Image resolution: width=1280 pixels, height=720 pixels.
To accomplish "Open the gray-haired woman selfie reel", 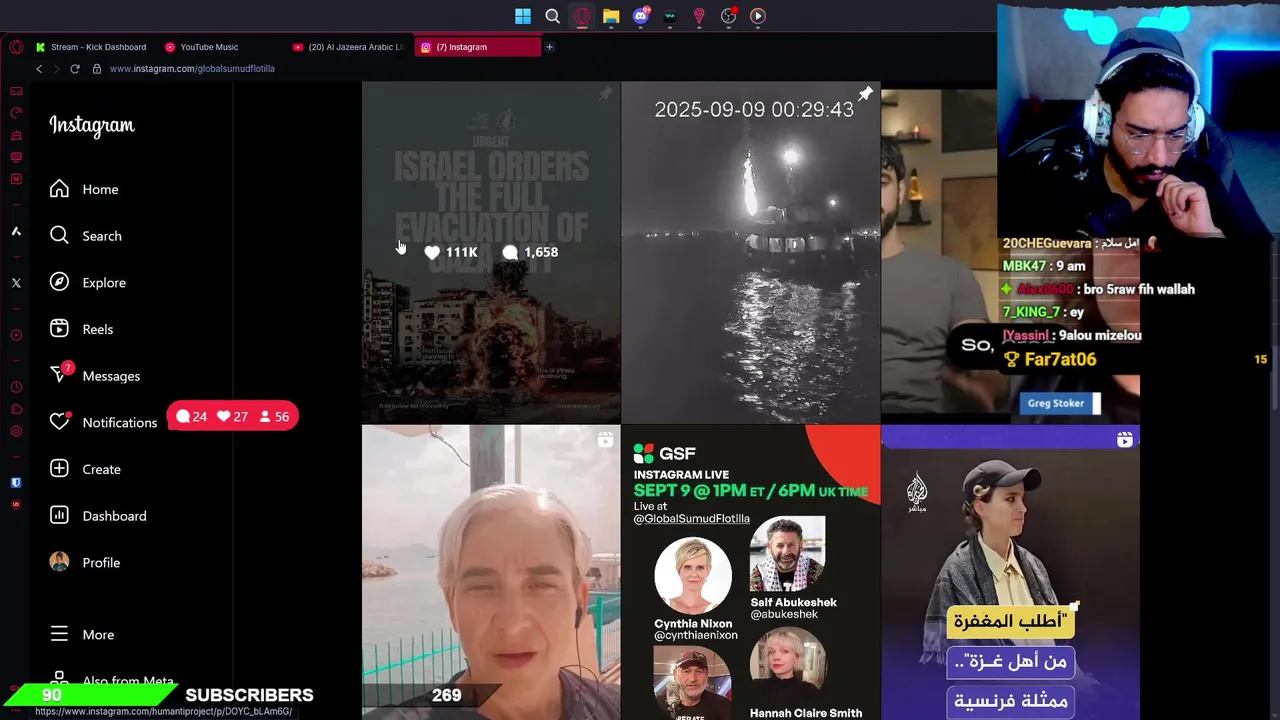I will (x=491, y=572).
